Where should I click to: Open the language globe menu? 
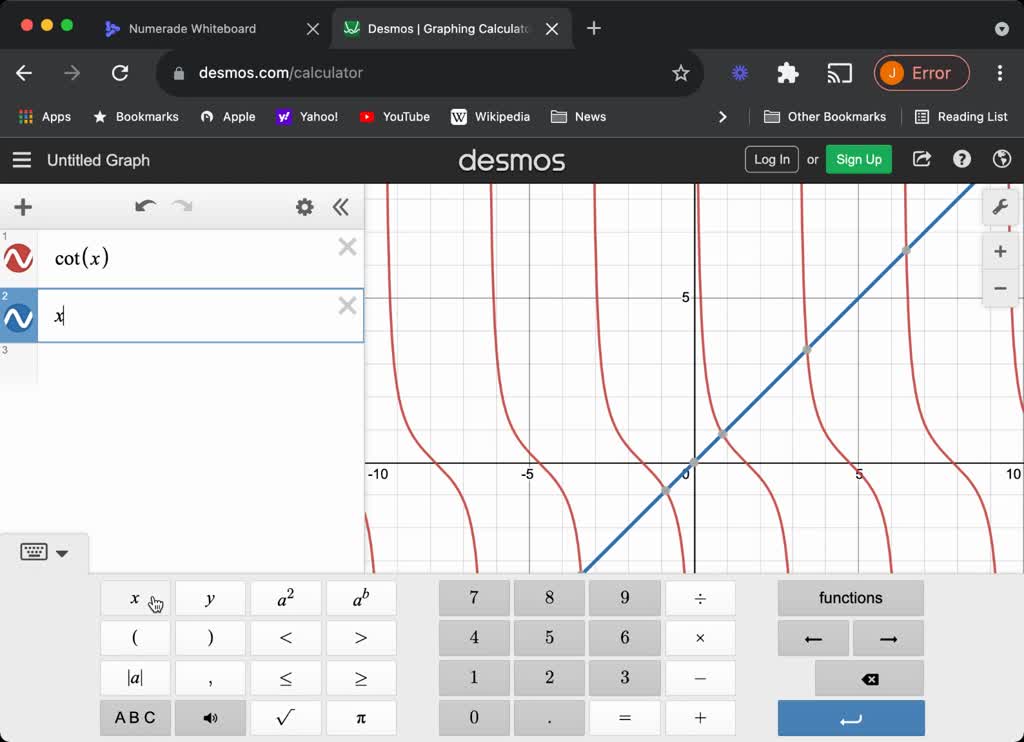pos(1001,159)
